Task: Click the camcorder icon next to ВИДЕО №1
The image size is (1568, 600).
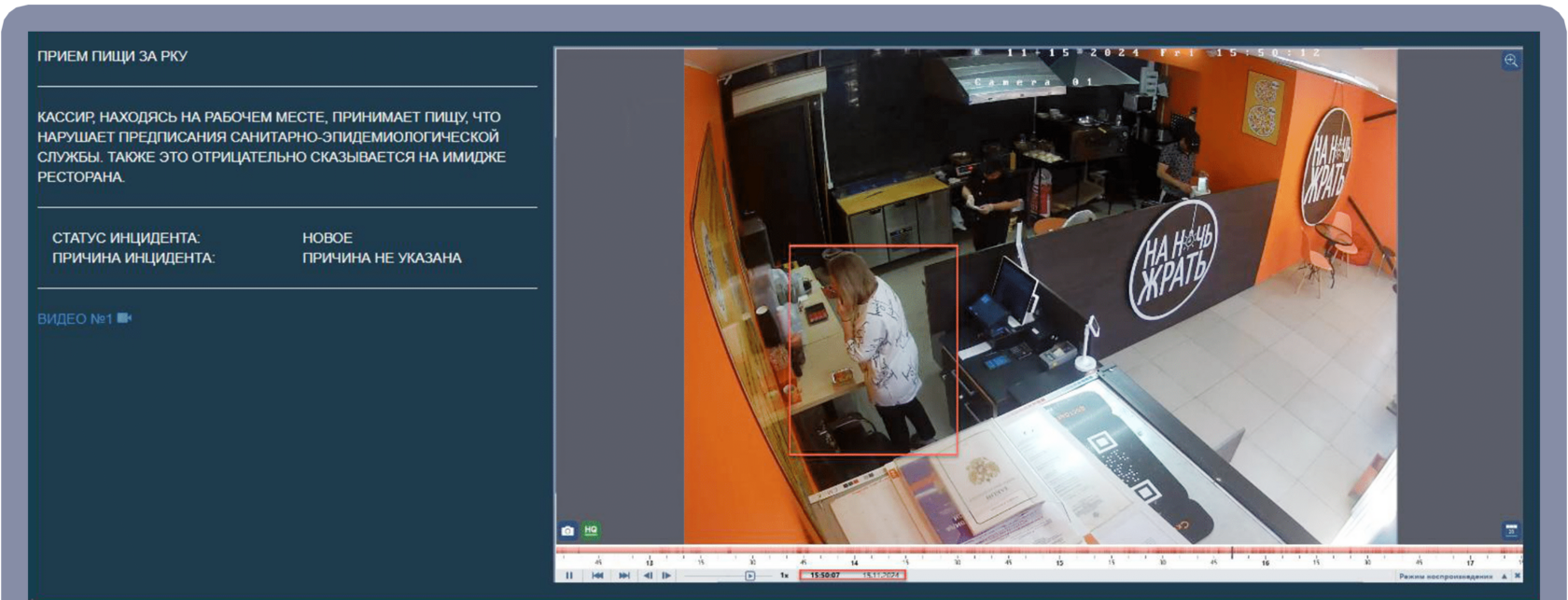Action: point(124,318)
